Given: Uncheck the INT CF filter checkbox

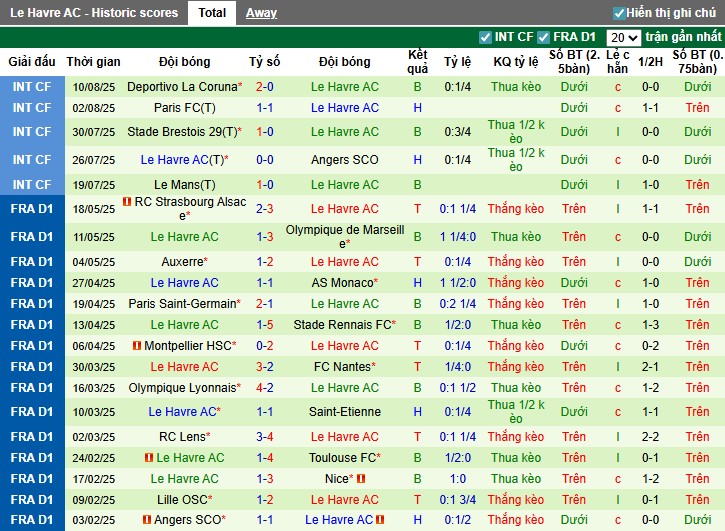Looking at the screenshot, I should click(x=486, y=37).
